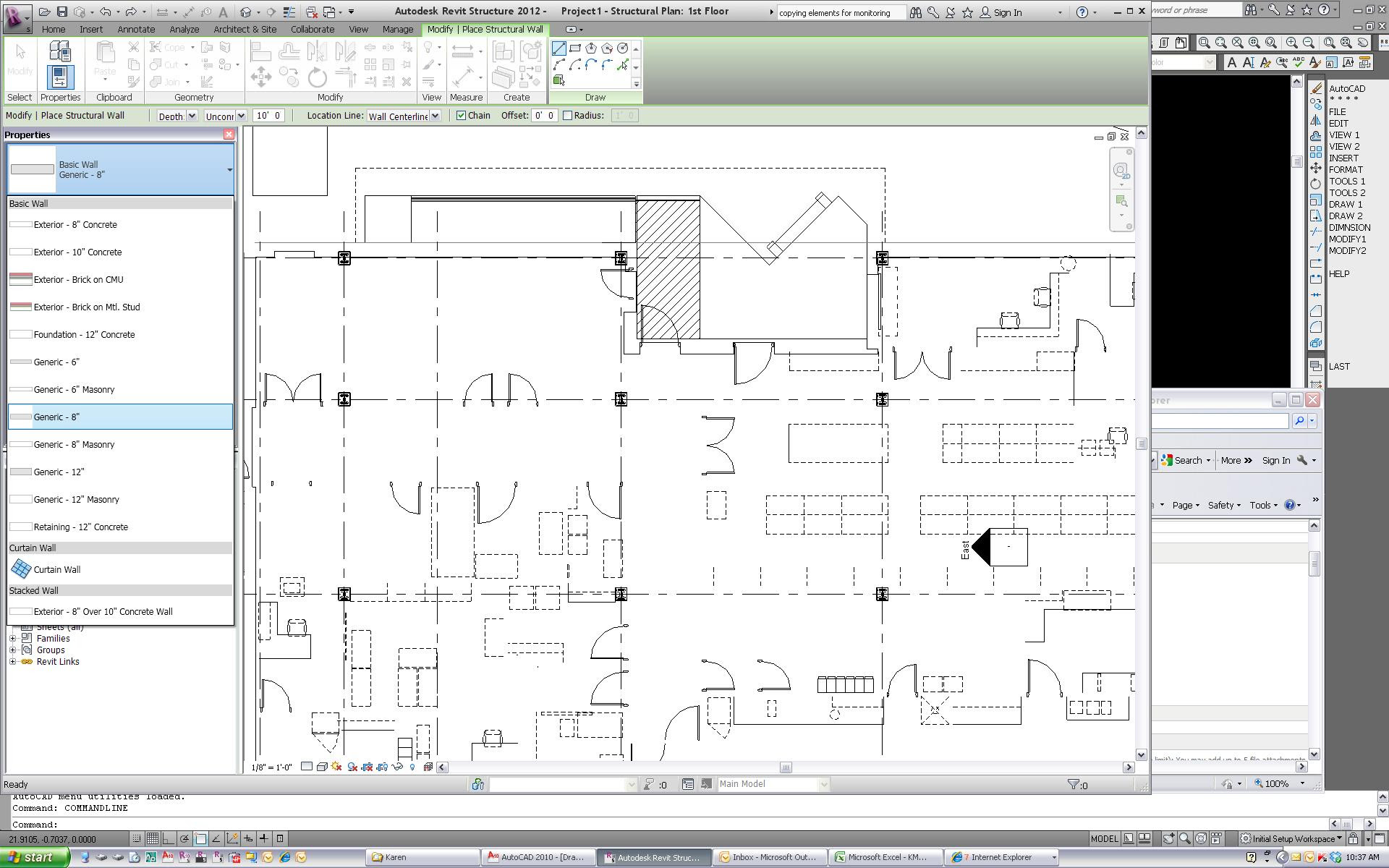Click the horizontal scrollbar thumb in drawing view

click(786, 767)
